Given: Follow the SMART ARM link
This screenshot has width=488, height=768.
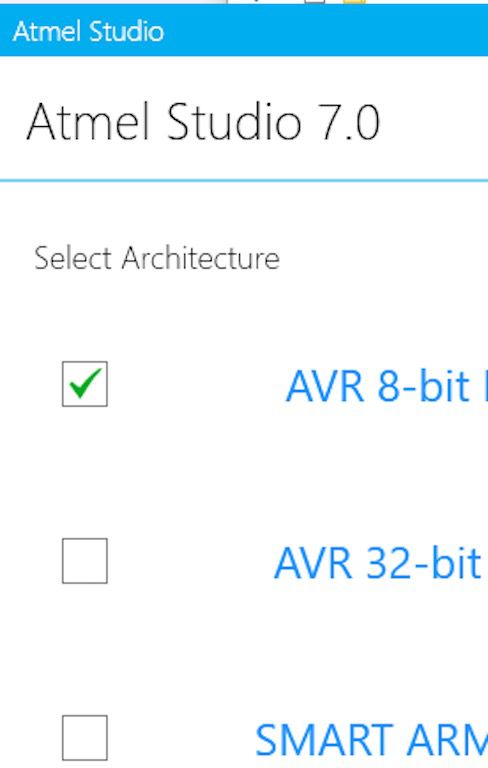Looking at the screenshot, I should click(x=371, y=740).
